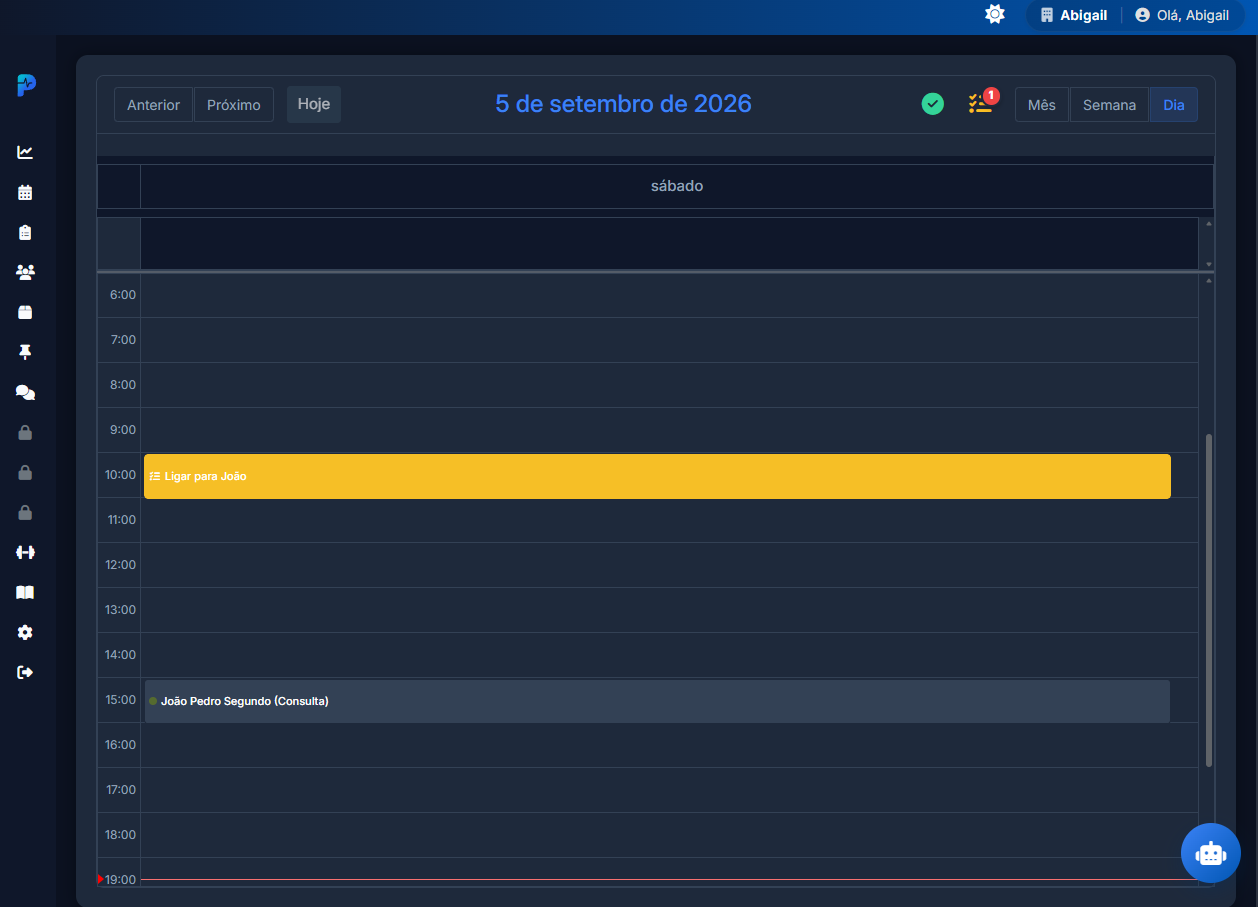Open the Abigail clinic selector
Viewport: 1258px width, 907px height.
(1074, 15)
